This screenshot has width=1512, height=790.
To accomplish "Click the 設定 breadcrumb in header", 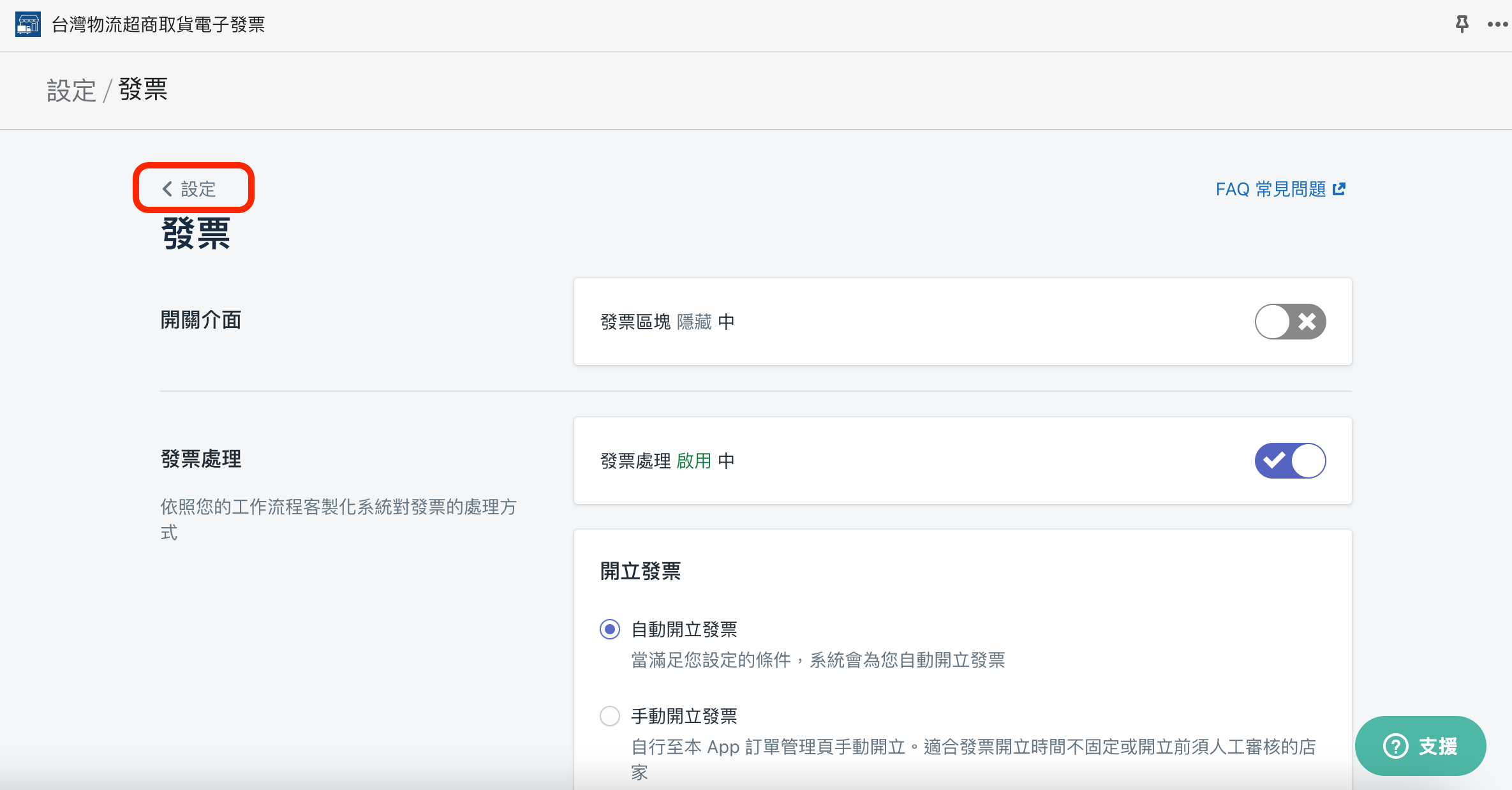I will point(71,91).
